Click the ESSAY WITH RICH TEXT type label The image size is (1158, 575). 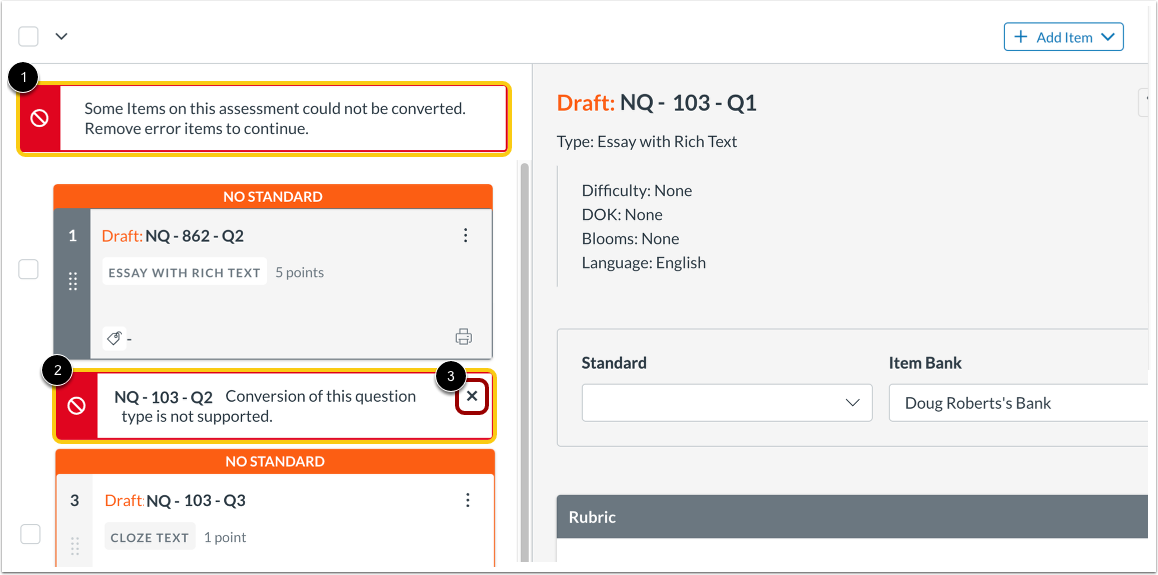tap(185, 272)
